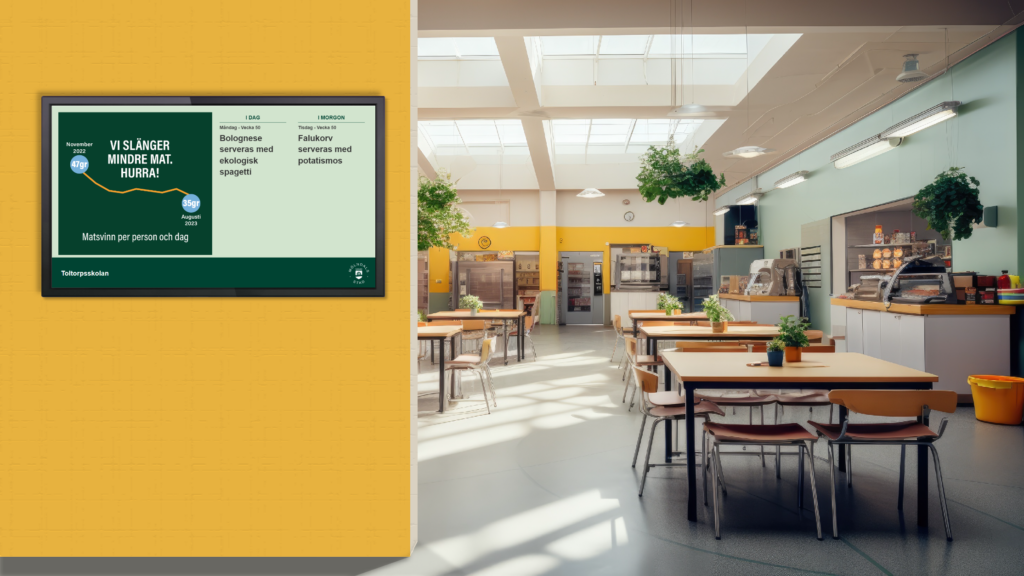Screen dimensions: 1024x576
Task: Click the Matsvinn per person och dag caption
Action: [135, 236]
